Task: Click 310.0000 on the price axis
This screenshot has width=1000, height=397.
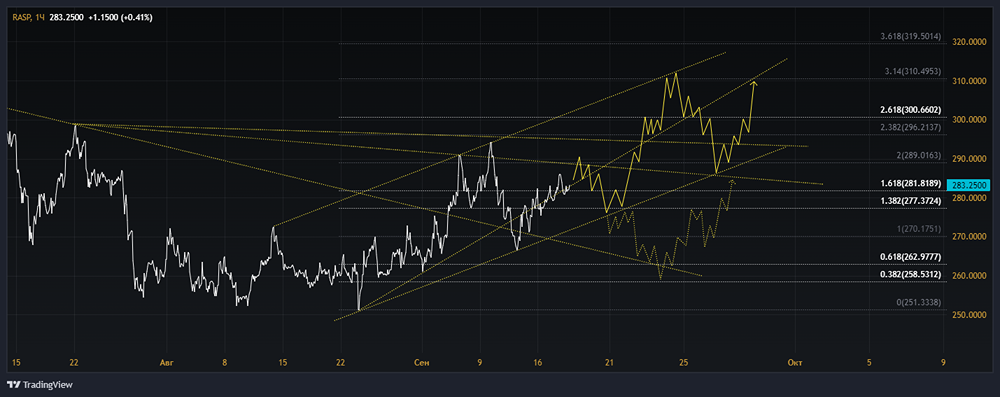Action: pyautogui.click(x=968, y=81)
